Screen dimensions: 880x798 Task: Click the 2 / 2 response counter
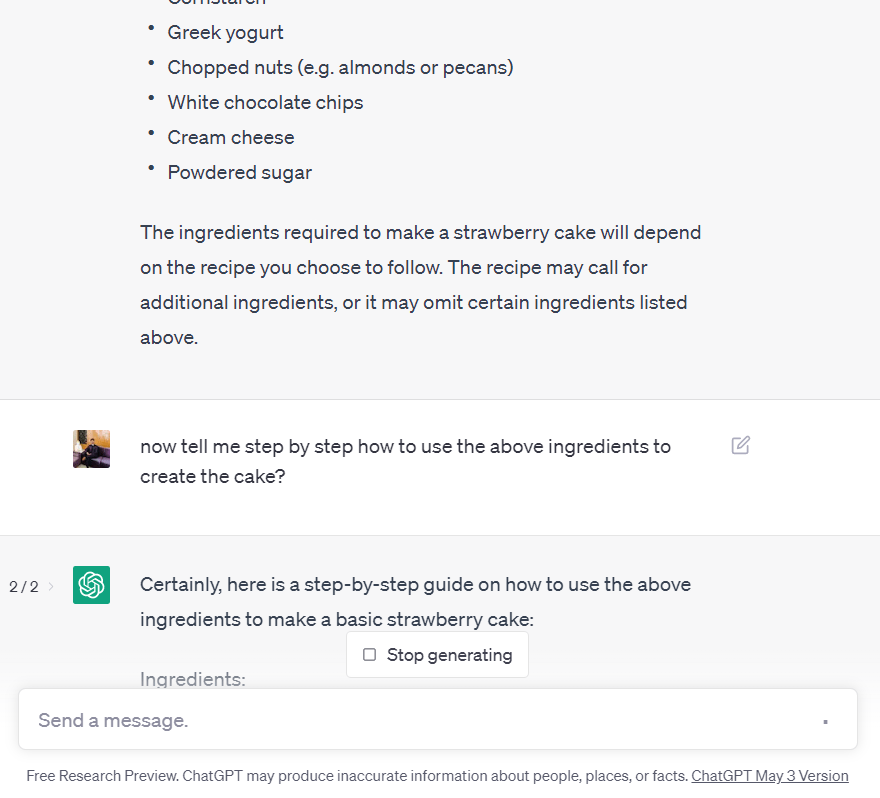click(x=24, y=587)
